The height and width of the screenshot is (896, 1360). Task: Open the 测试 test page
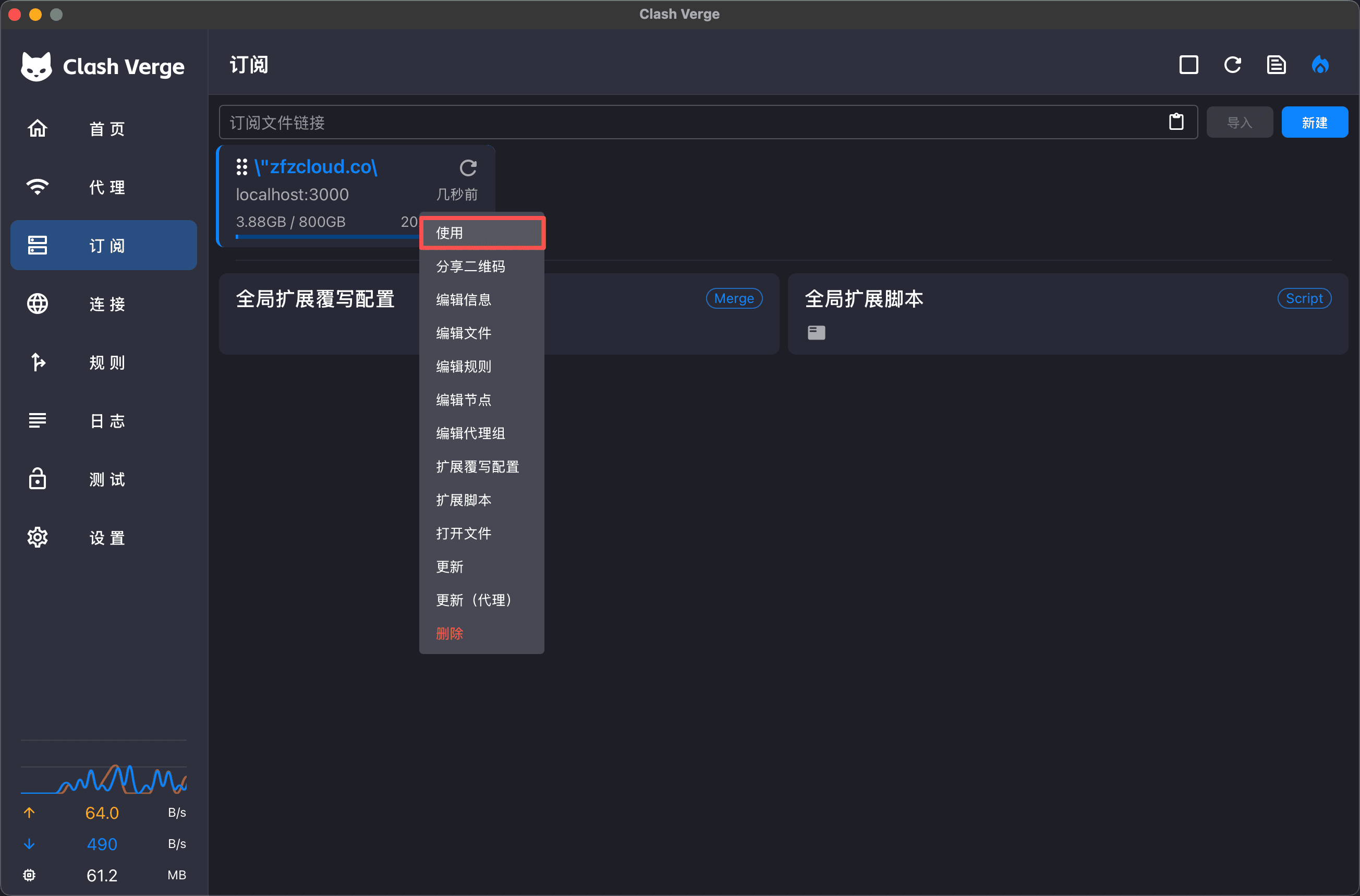point(104,479)
